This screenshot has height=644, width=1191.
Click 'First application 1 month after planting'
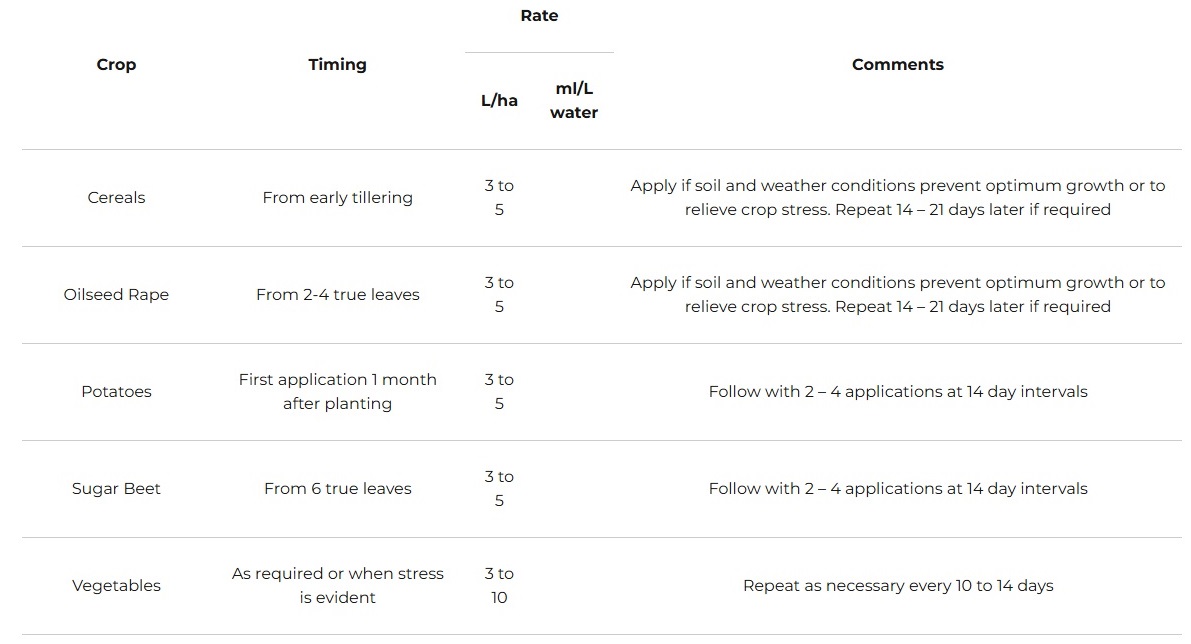point(337,392)
